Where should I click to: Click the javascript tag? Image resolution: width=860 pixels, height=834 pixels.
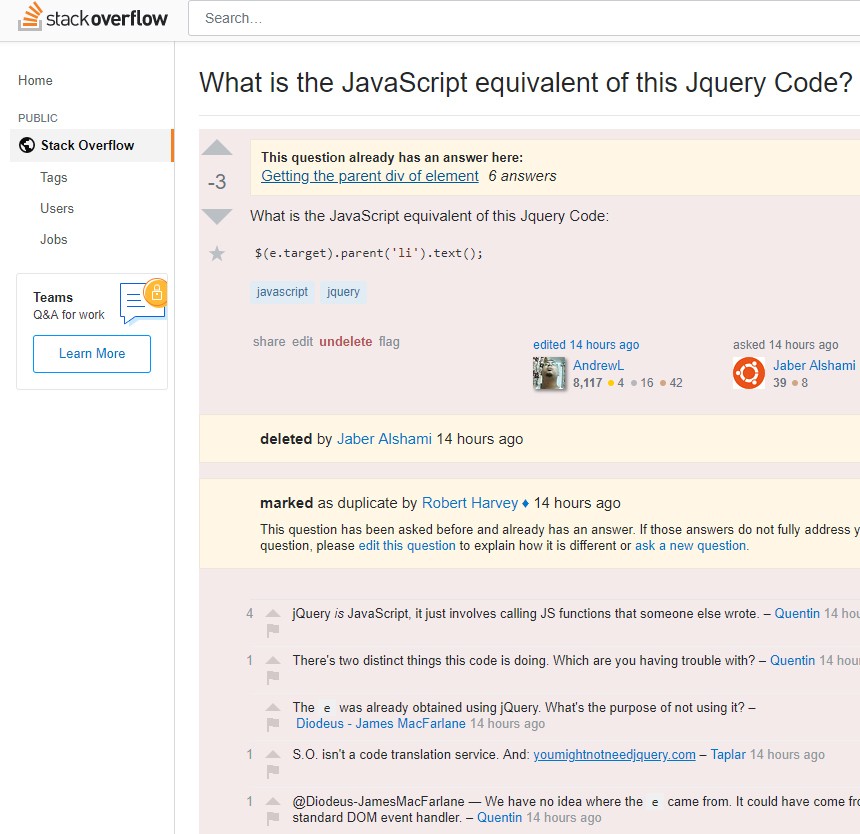coord(282,292)
